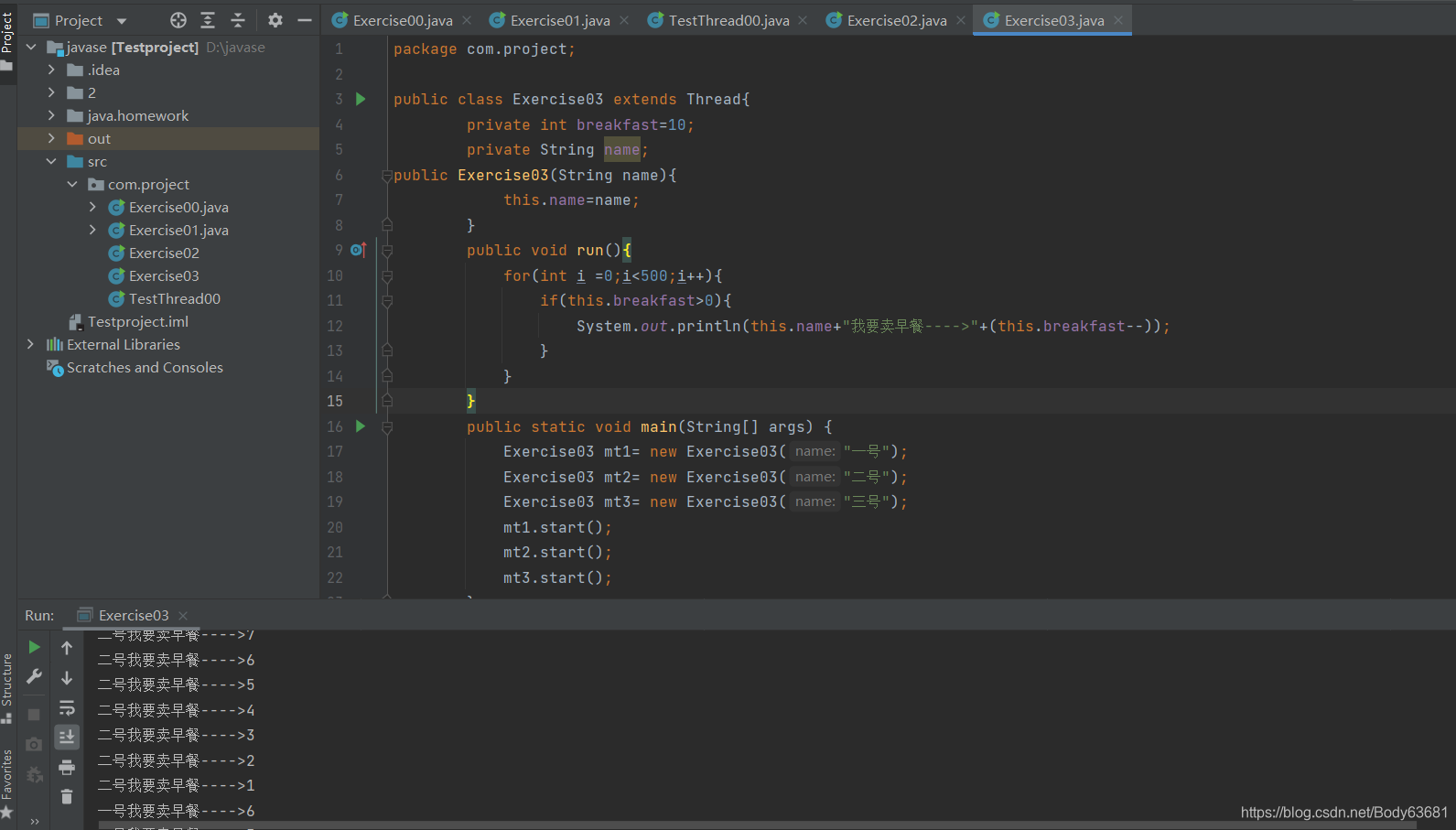Open the Favorites side tool window
The width and height of the screenshot is (1456, 830).
[x=7, y=783]
